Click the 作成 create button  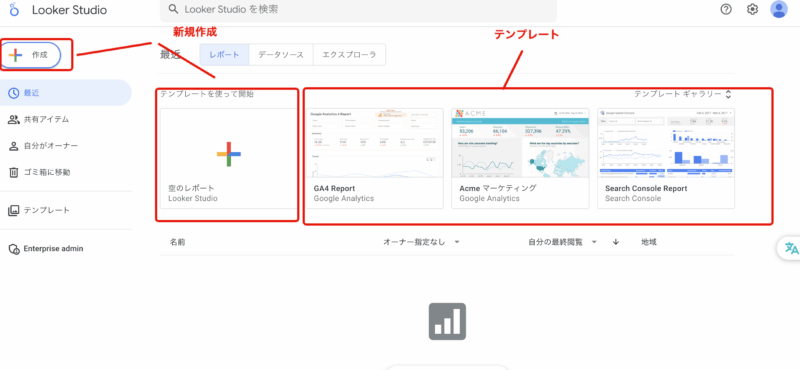click(31, 55)
